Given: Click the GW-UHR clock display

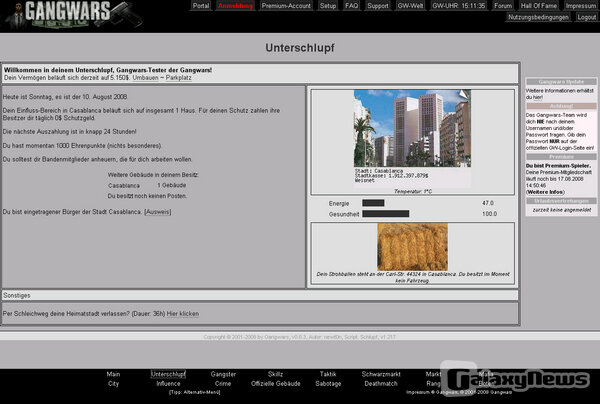Looking at the screenshot, I should click(x=458, y=6).
